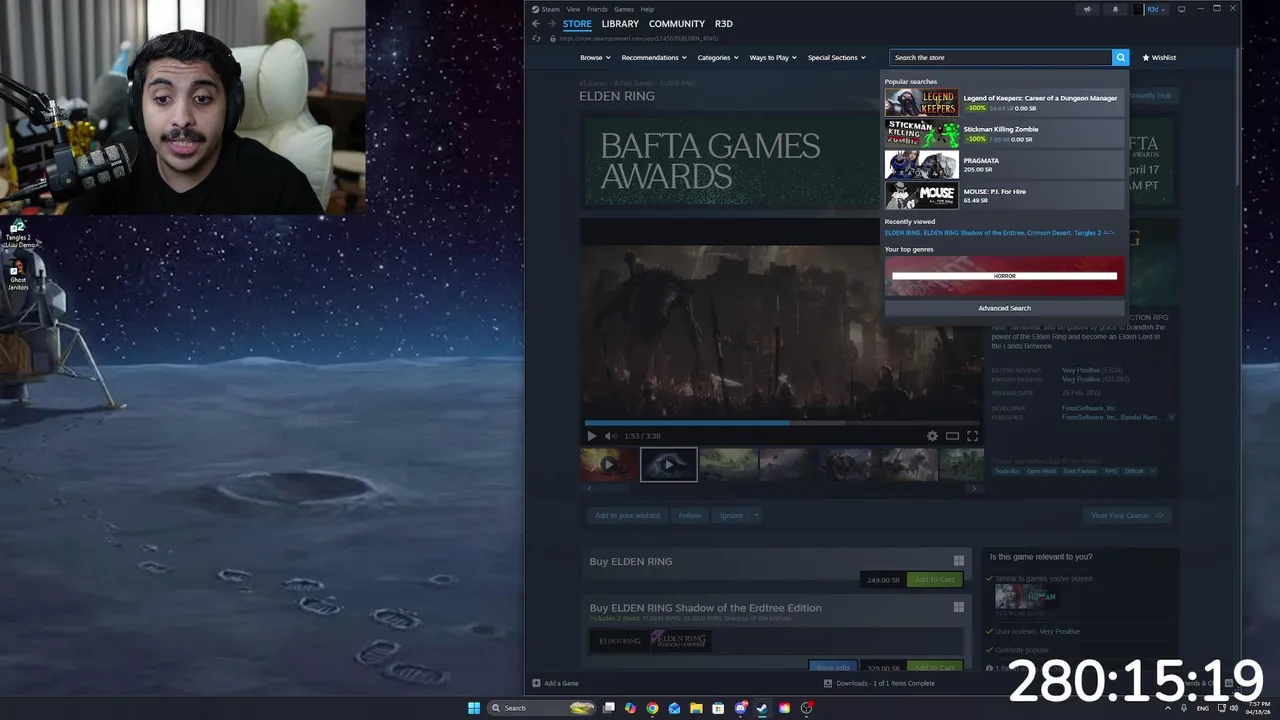Switch to the LIBRARY tab

coord(620,24)
